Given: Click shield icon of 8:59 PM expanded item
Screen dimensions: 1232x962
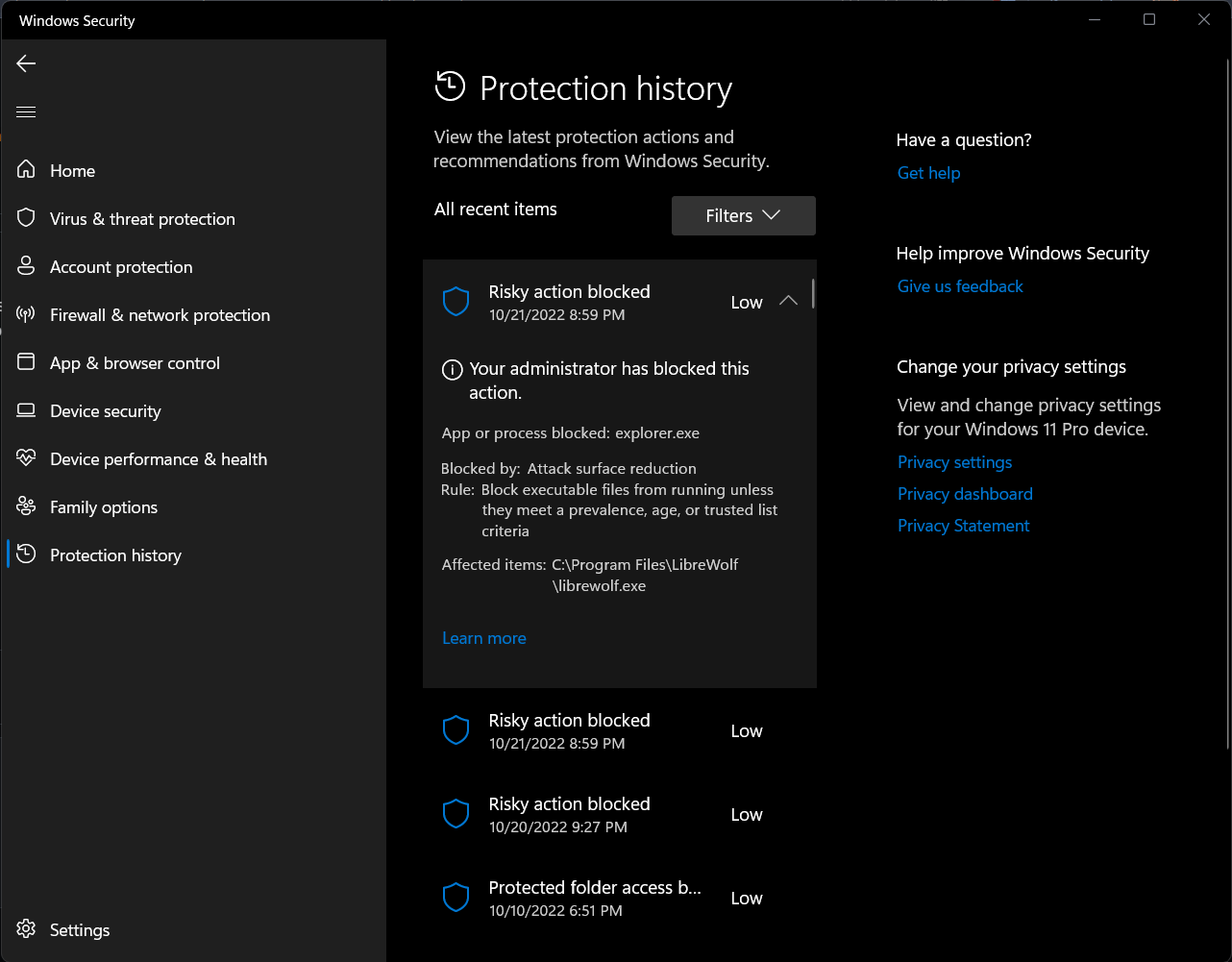Looking at the screenshot, I should (456, 302).
